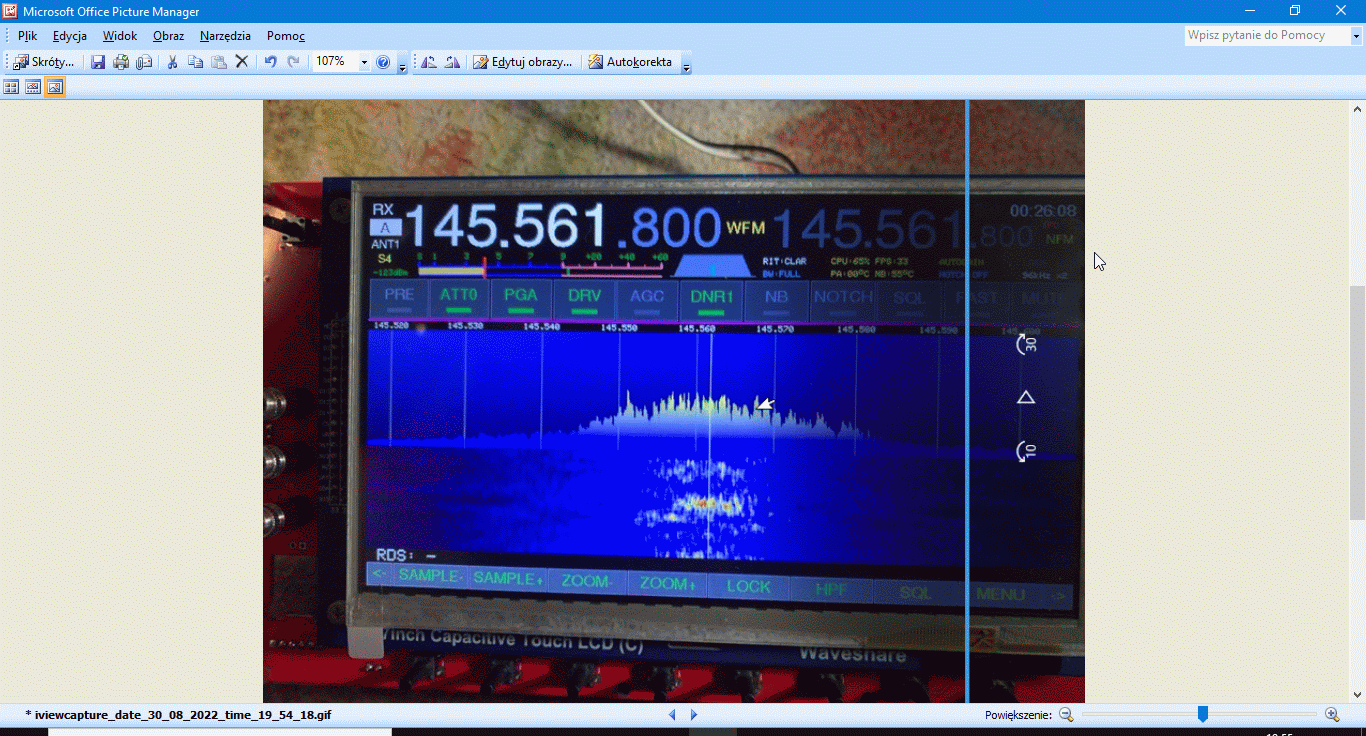Switch to Single Picture view
Viewport: 1366px width, 736px height.
point(55,88)
